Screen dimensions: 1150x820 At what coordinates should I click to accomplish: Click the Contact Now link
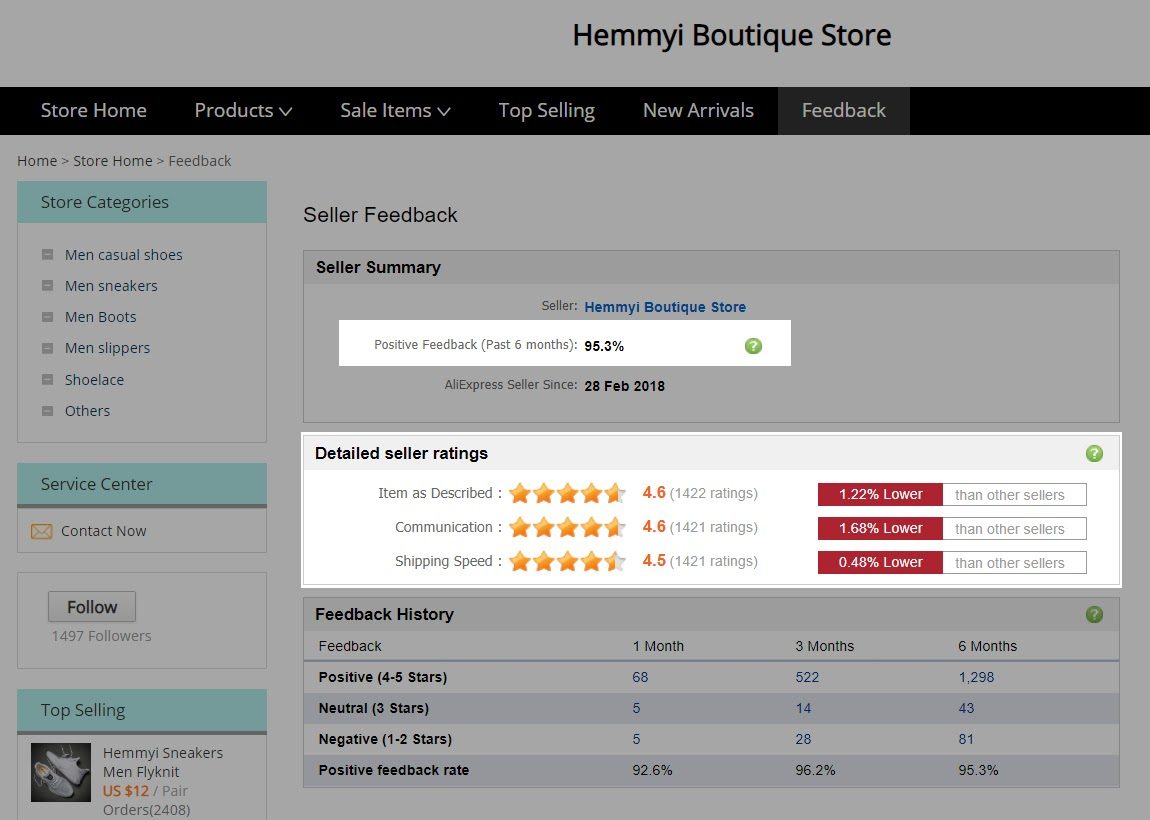click(x=103, y=531)
